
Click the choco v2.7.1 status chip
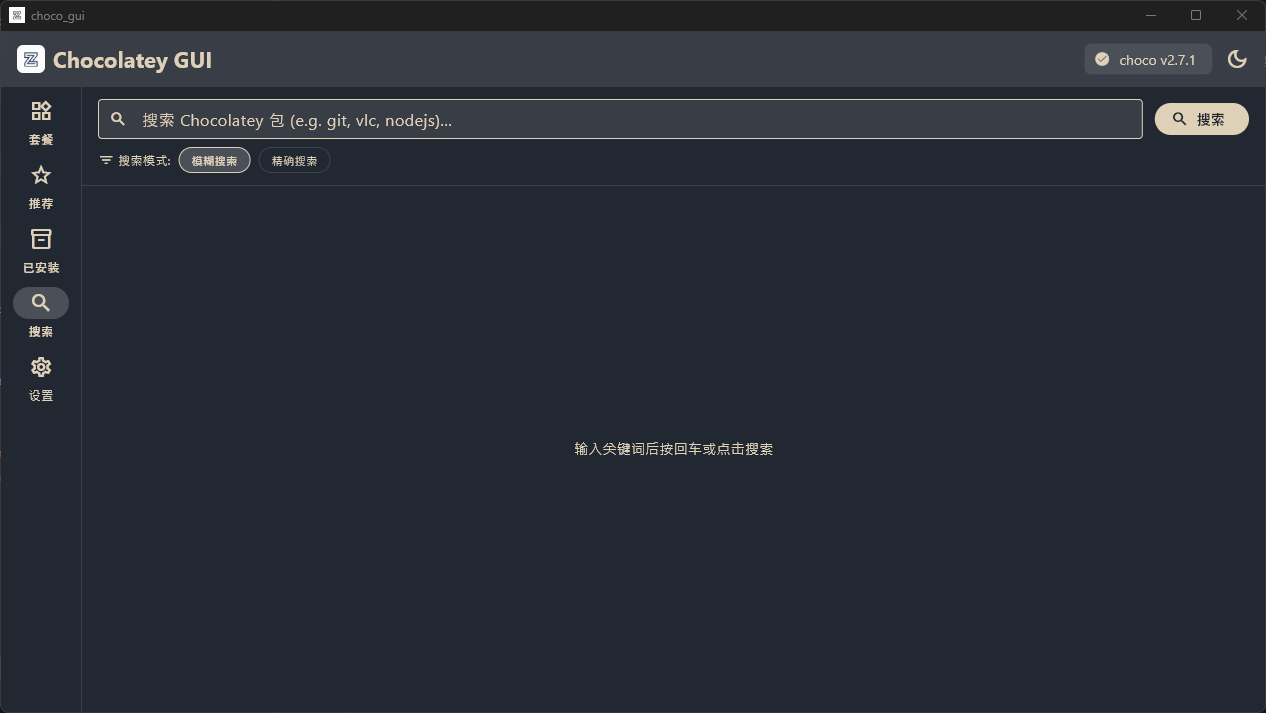[1148, 59]
